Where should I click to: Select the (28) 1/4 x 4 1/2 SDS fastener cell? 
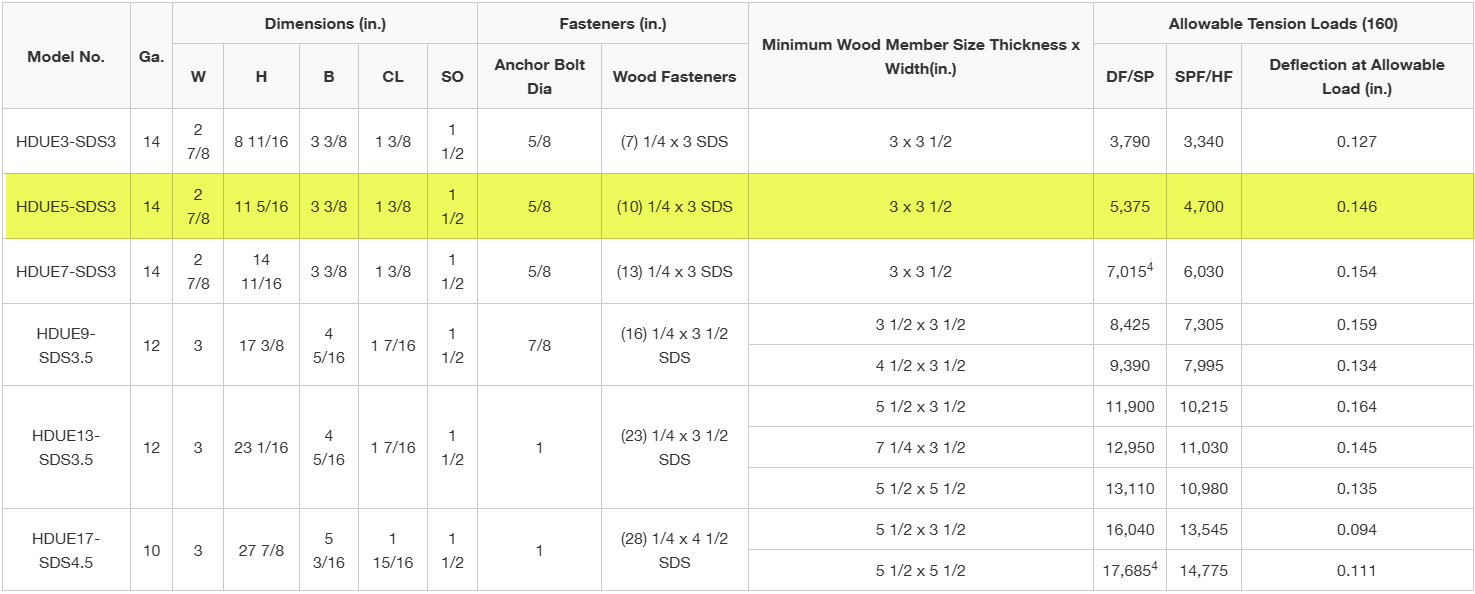pyautogui.click(x=674, y=550)
